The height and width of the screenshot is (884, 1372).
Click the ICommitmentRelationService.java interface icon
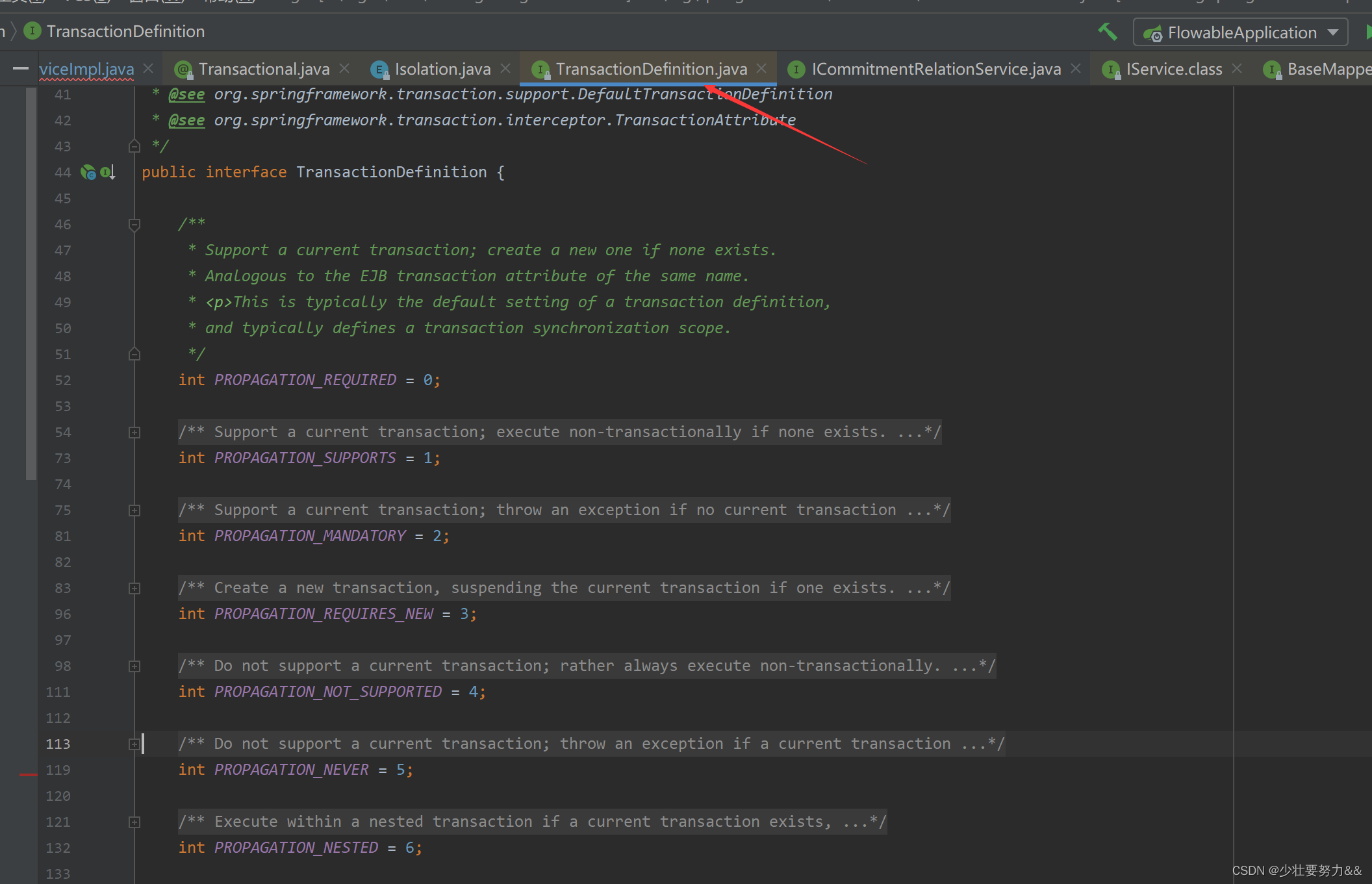(x=796, y=69)
